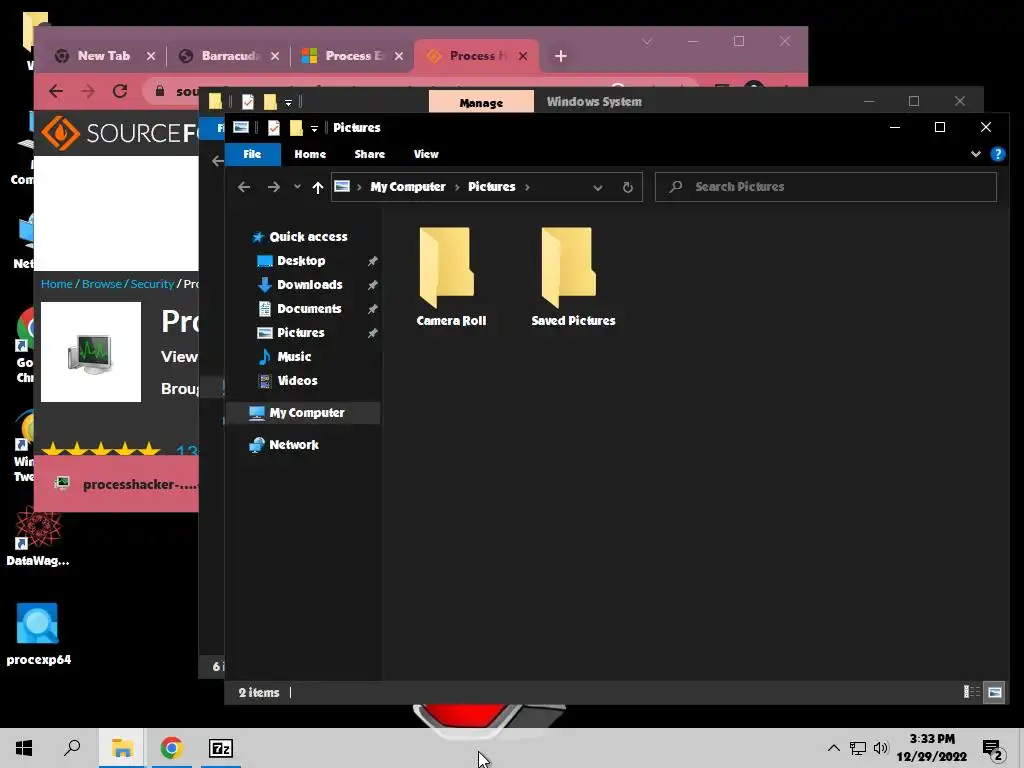
Task: Expand the chevron after Pictures in path
Action: pos(527,187)
